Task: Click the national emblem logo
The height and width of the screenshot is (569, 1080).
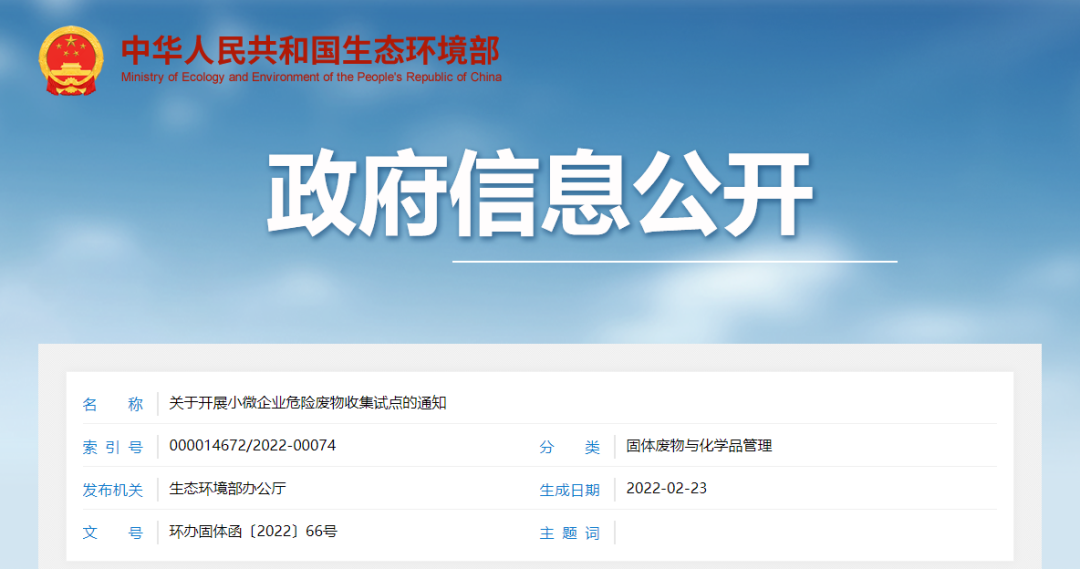Action: coord(71,61)
